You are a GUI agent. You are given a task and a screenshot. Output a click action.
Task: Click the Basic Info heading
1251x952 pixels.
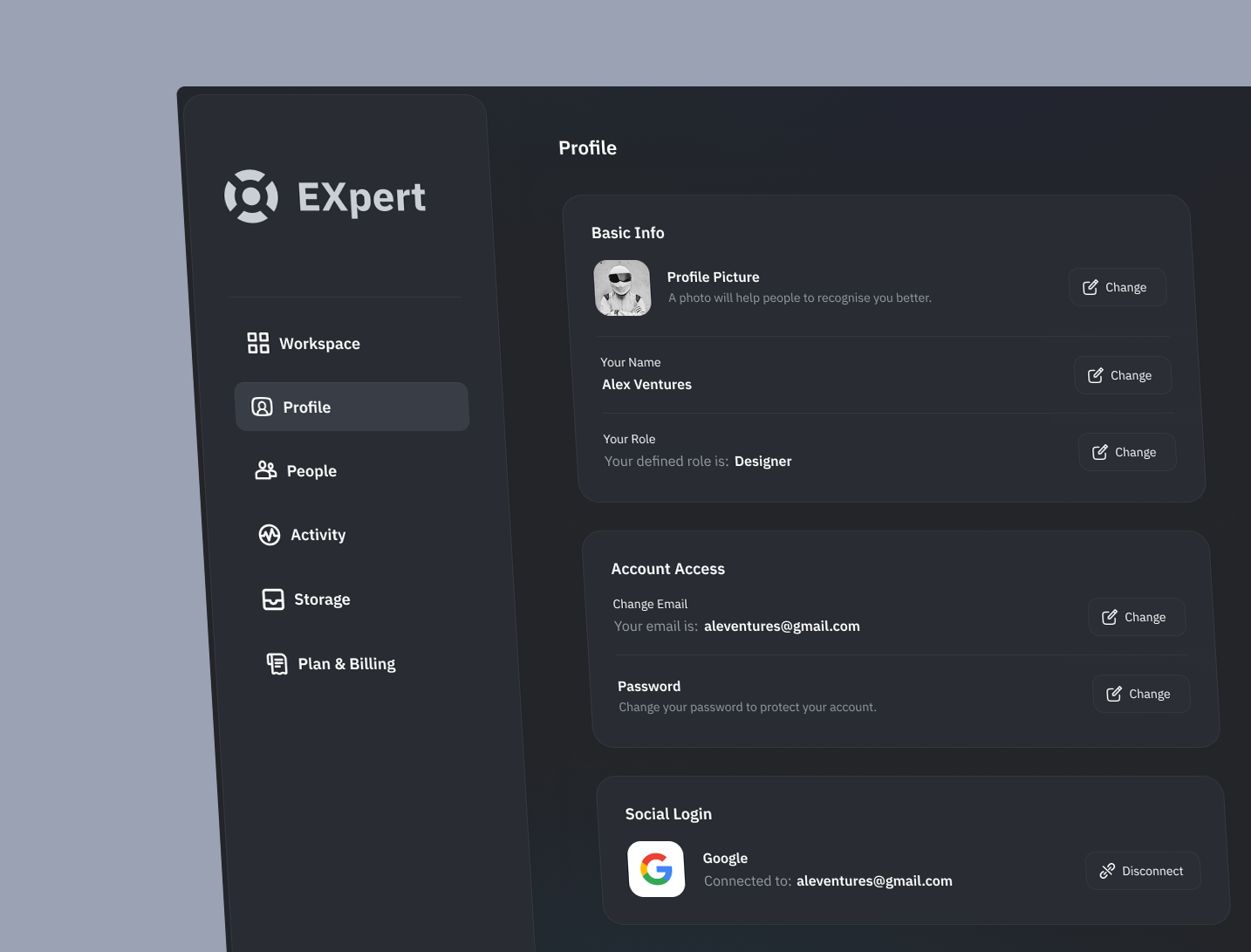(x=628, y=233)
